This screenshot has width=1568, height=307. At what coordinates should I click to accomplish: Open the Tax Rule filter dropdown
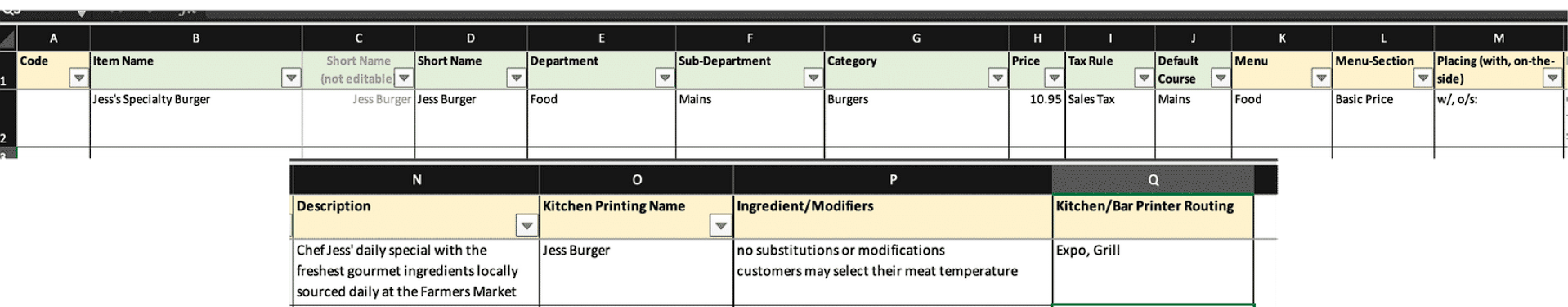pyautogui.click(x=1144, y=78)
